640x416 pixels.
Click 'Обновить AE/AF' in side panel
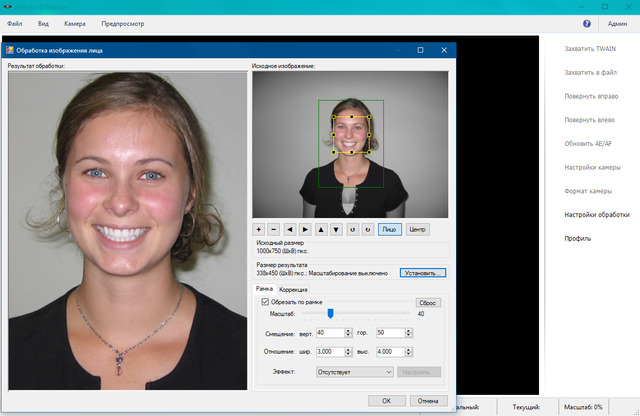tap(588, 144)
